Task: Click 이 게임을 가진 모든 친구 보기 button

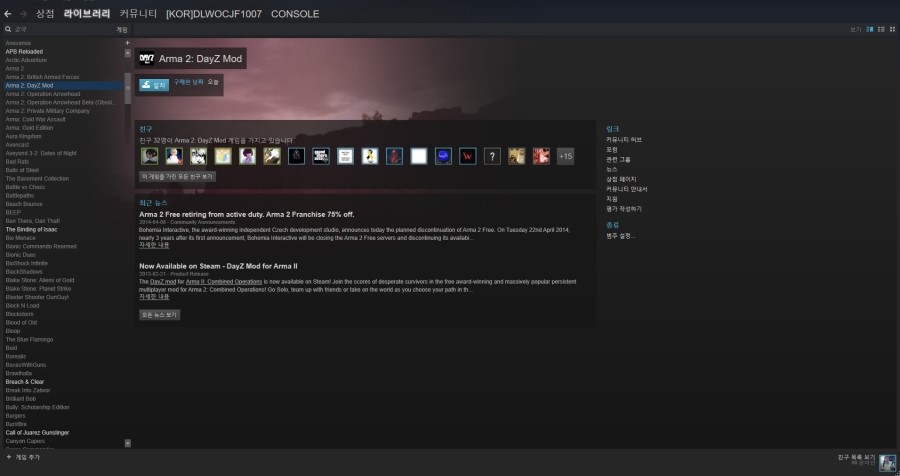Action: click(177, 176)
